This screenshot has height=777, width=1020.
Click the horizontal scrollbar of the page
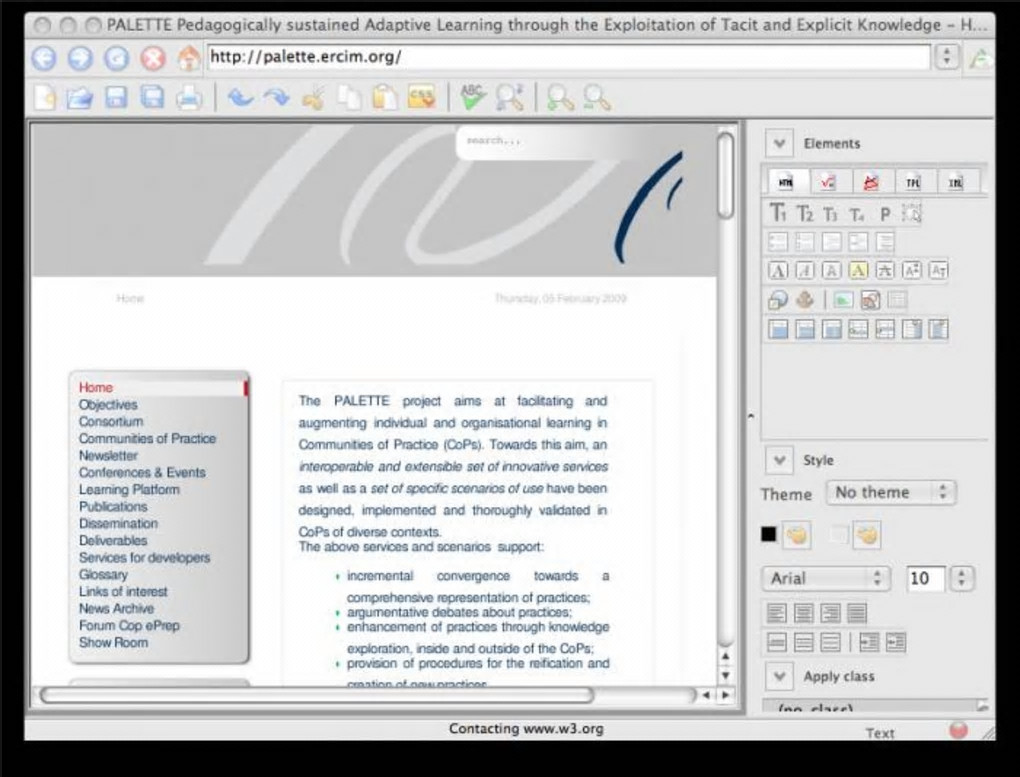tap(317, 695)
